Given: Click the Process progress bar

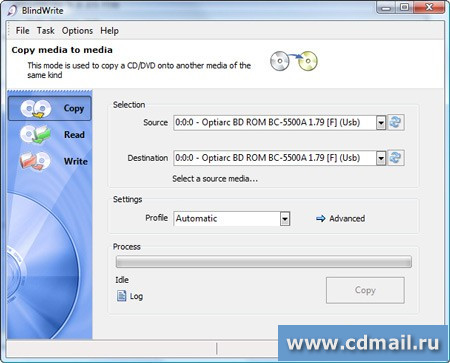Looking at the screenshot, I should pyautogui.click(x=264, y=262).
